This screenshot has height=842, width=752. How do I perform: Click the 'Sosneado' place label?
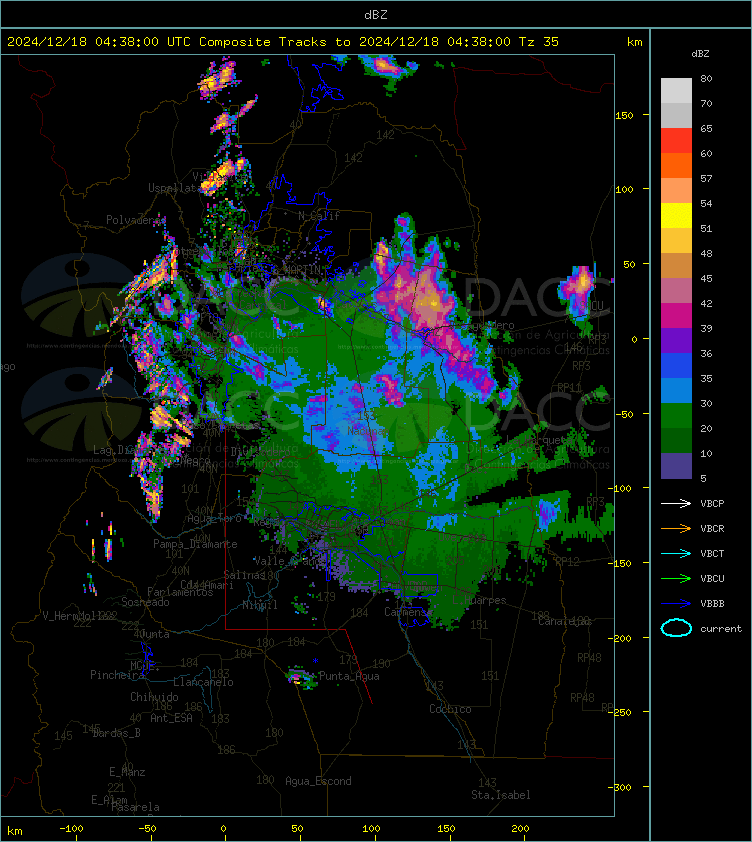[145, 602]
